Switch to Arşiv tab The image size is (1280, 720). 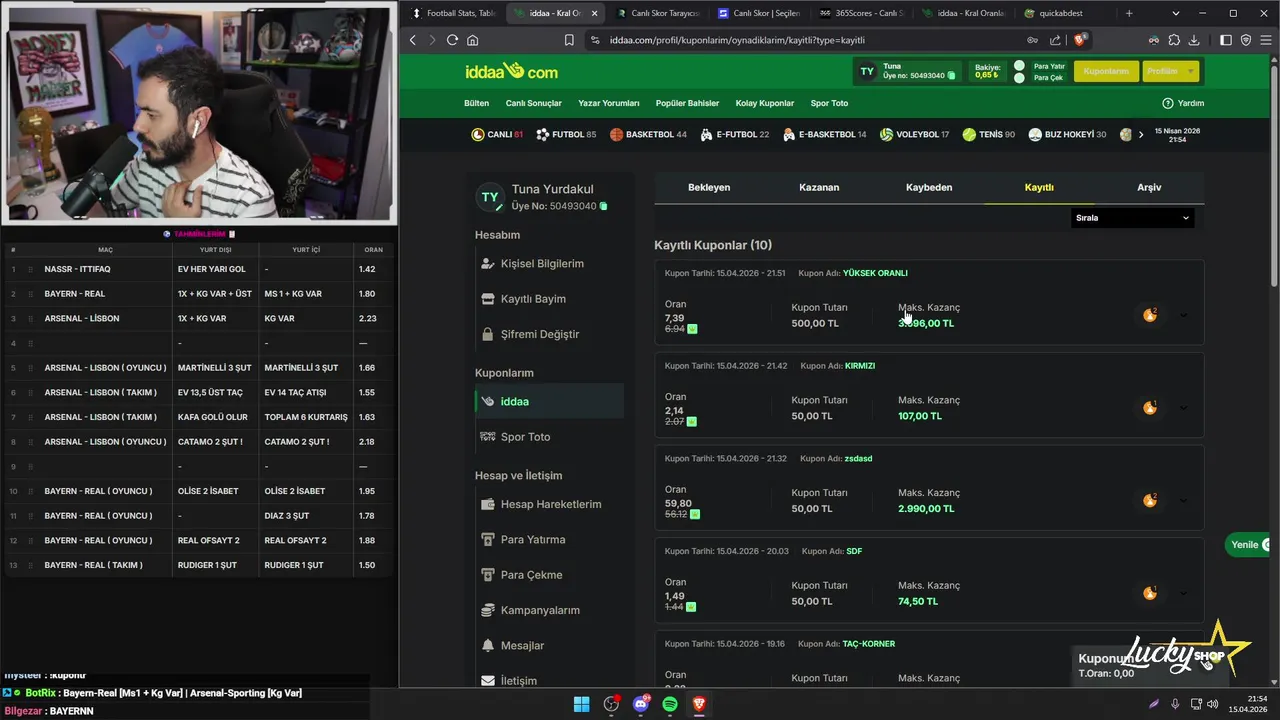pos(1149,187)
